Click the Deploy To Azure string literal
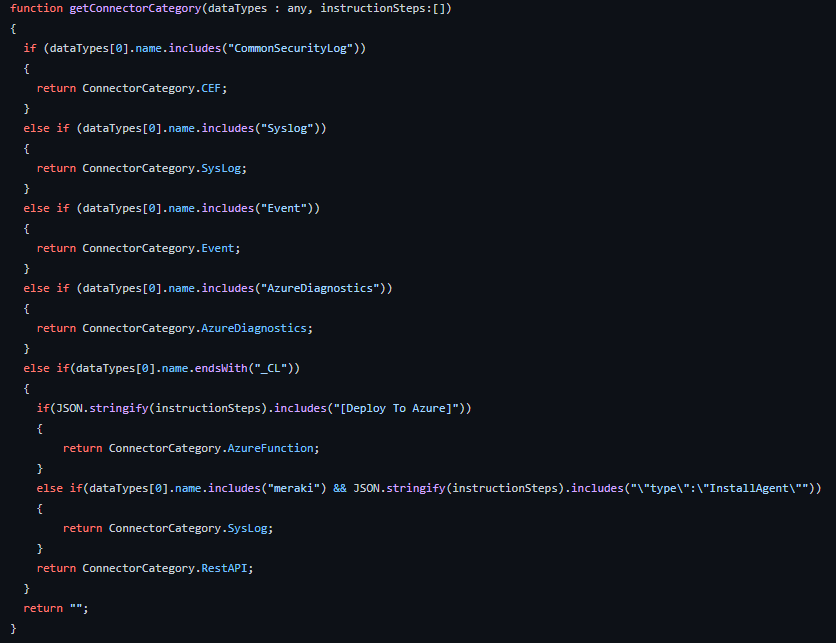The image size is (836, 643). click(398, 407)
